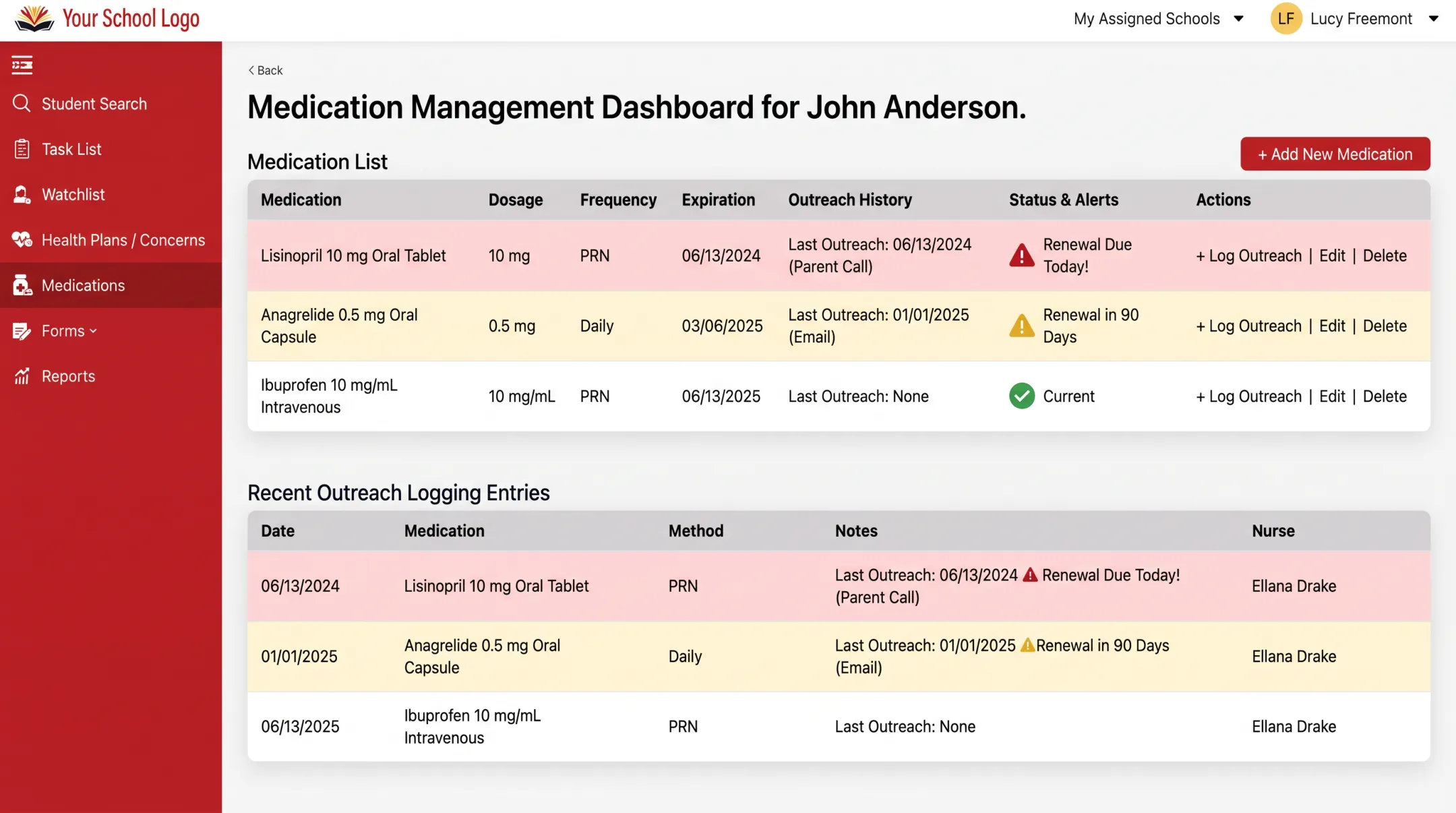Log Outreach for Ibuprofen
1456x813 pixels.
tap(1248, 396)
